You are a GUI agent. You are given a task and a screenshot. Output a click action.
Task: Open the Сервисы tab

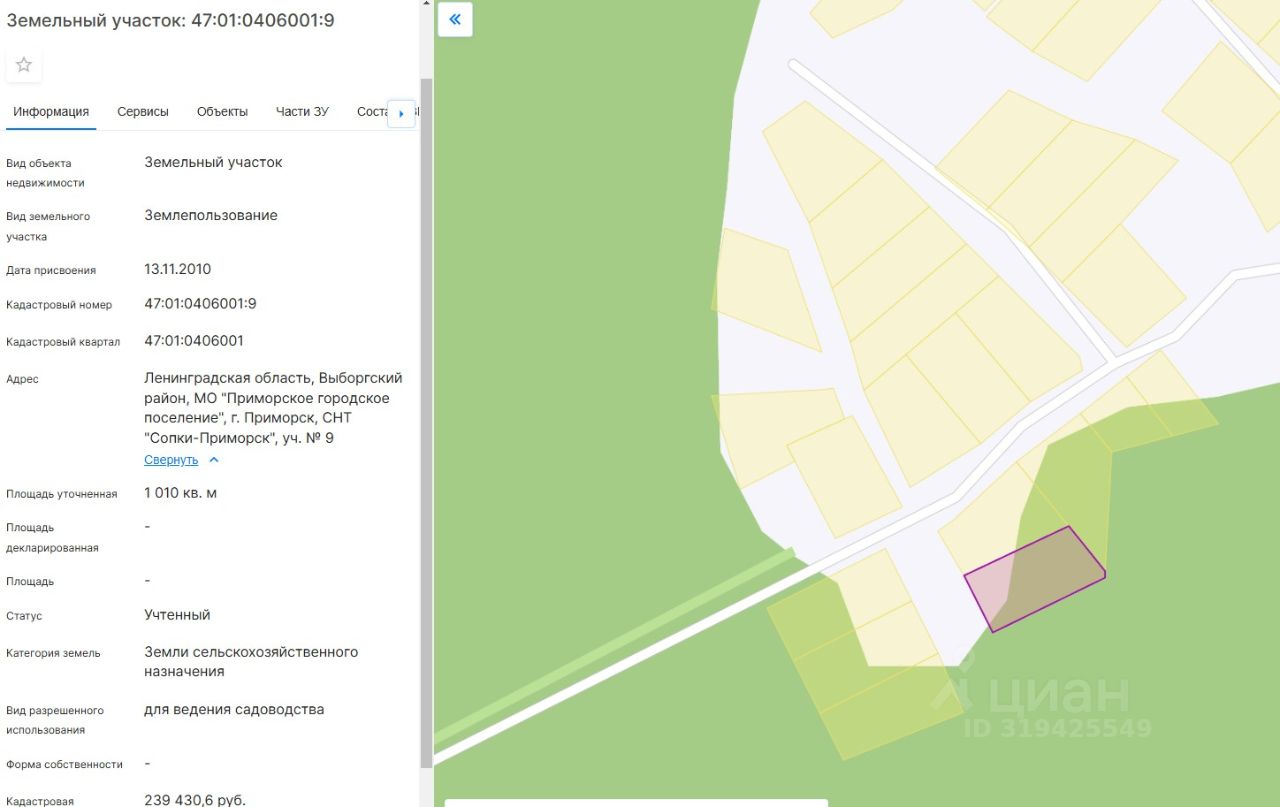[x=143, y=112]
